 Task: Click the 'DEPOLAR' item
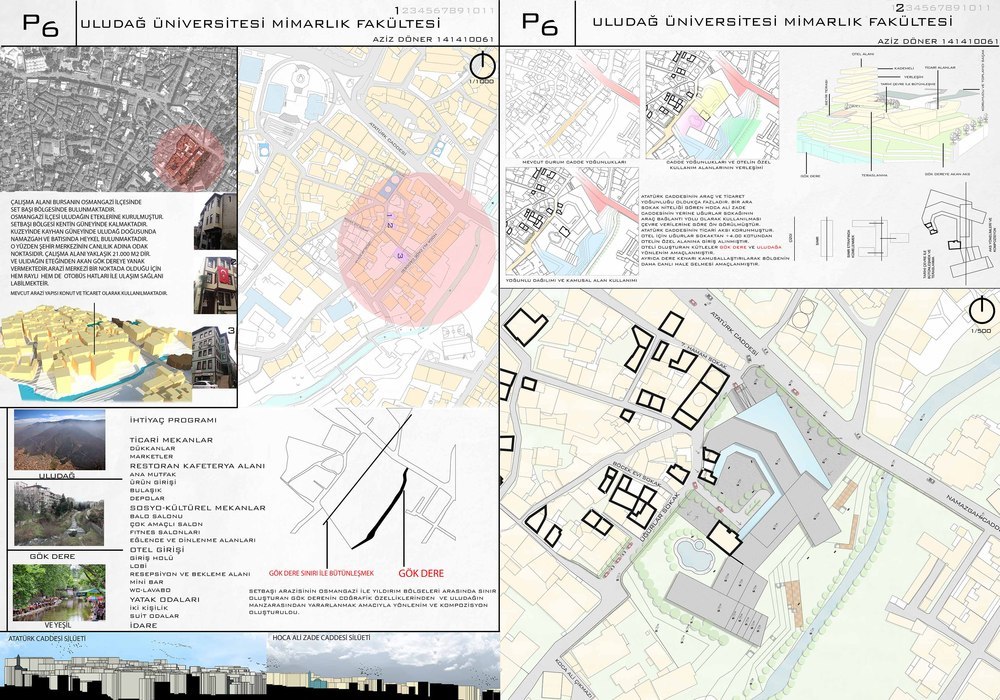click(x=147, y=498)
